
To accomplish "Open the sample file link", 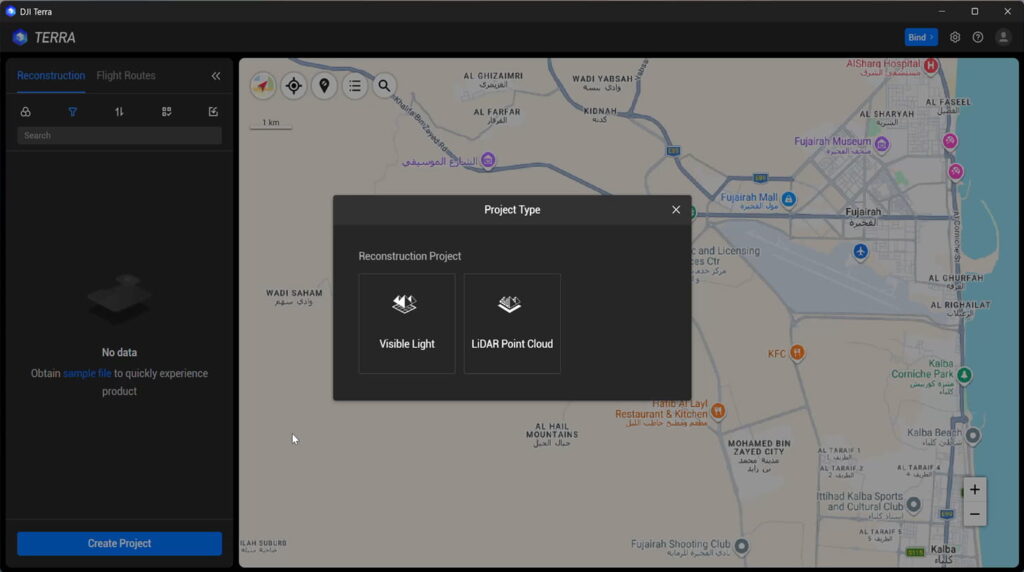I will coord(87,373).
